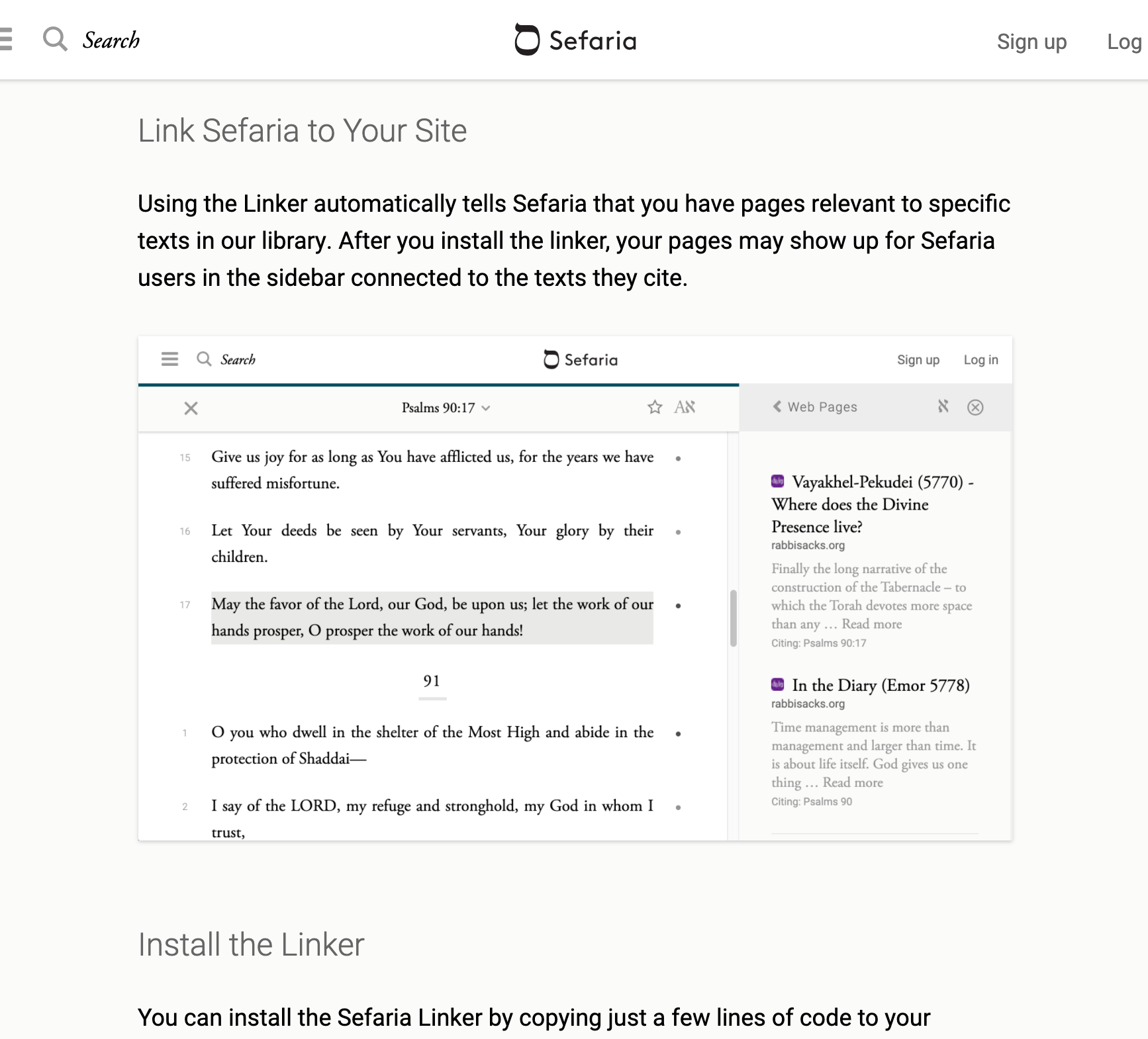Click the top search magnifier icon

[x=55, y=39]
